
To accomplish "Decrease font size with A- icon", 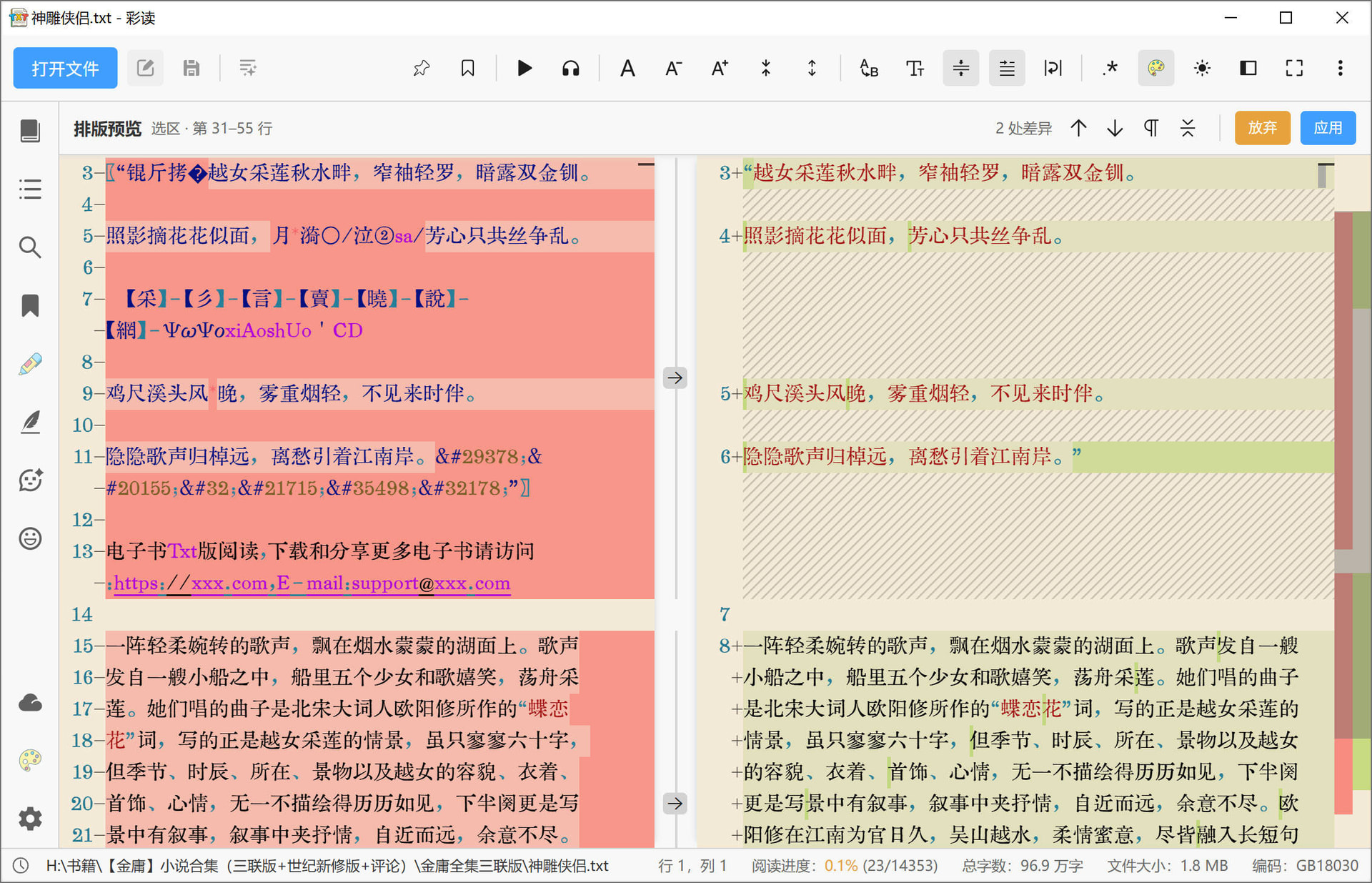I will tap(673, 69).
